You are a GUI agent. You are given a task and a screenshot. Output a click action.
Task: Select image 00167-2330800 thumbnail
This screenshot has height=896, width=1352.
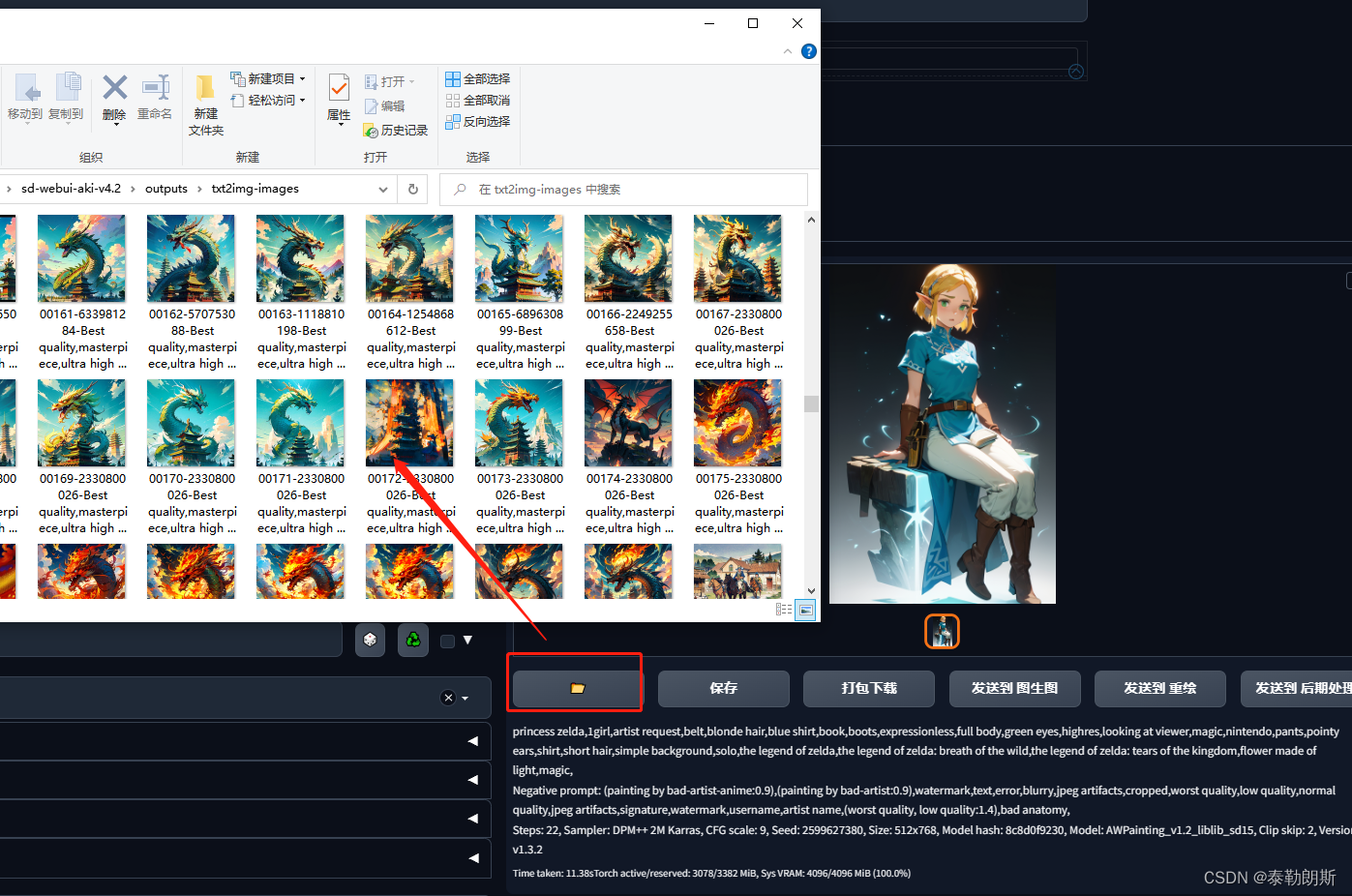point(737,258)
